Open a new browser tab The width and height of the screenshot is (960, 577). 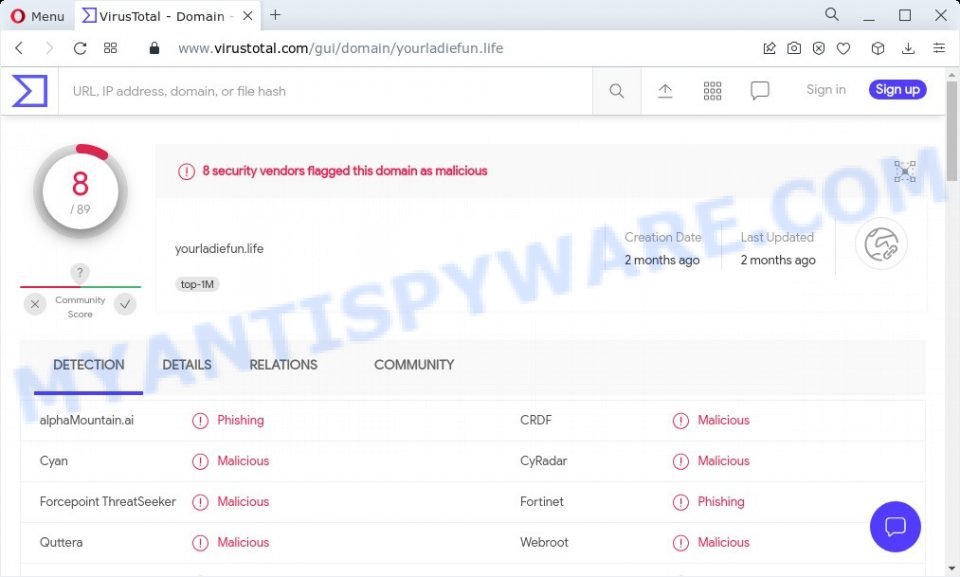276,15
